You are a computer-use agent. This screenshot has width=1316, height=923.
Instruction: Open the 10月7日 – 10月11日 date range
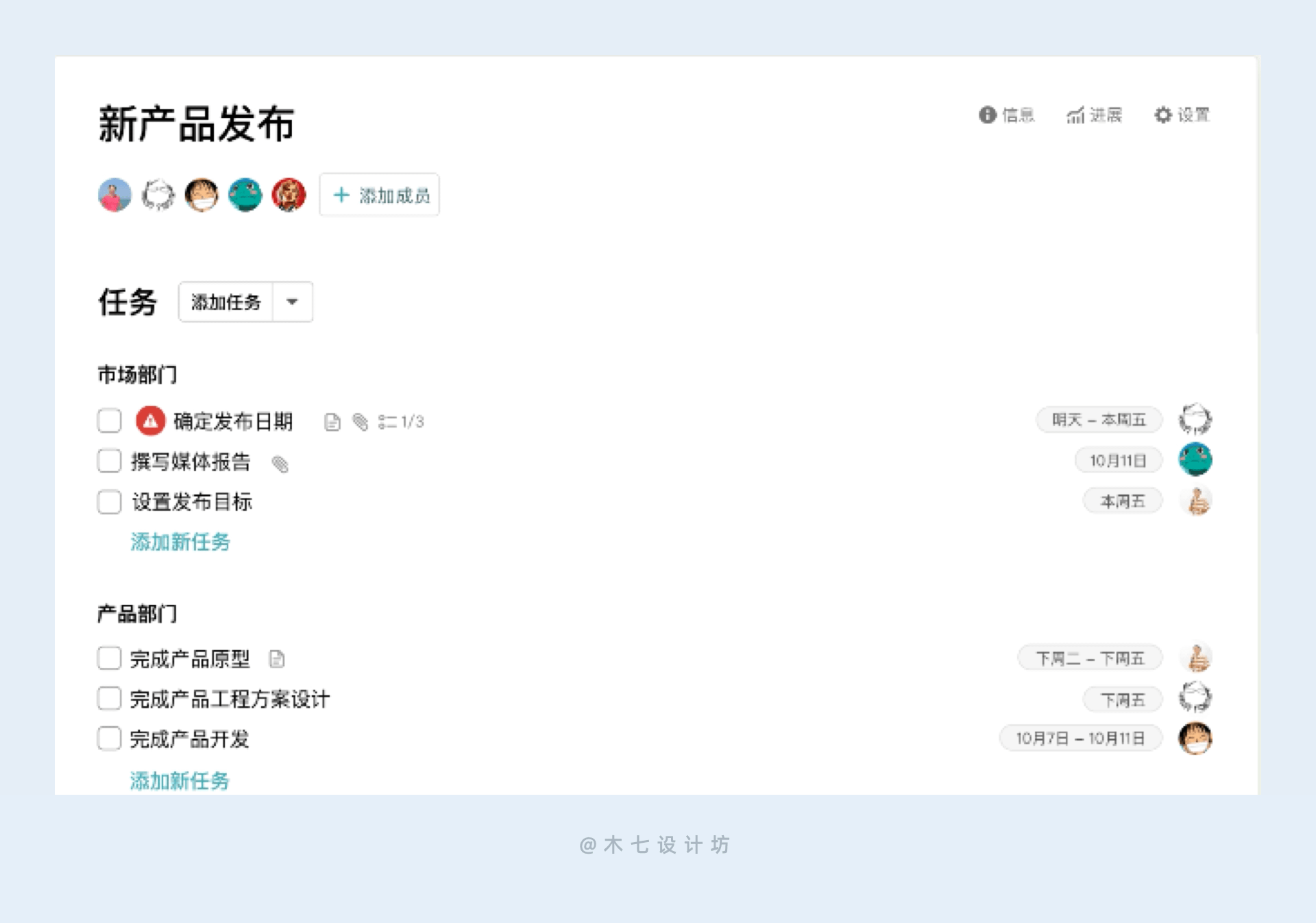tap(1080, 739)
